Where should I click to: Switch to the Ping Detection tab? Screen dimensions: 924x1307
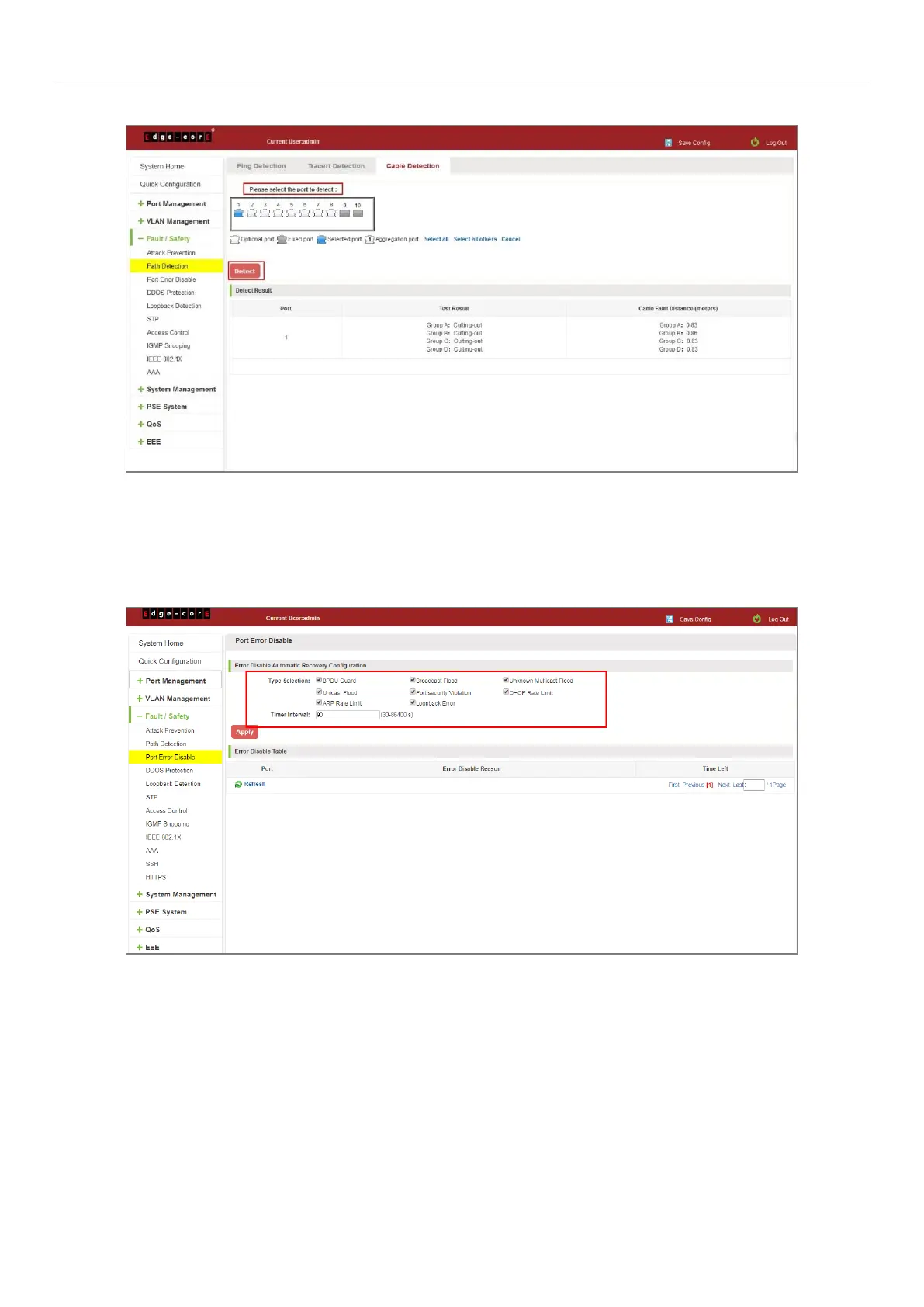tap(261, 166)
